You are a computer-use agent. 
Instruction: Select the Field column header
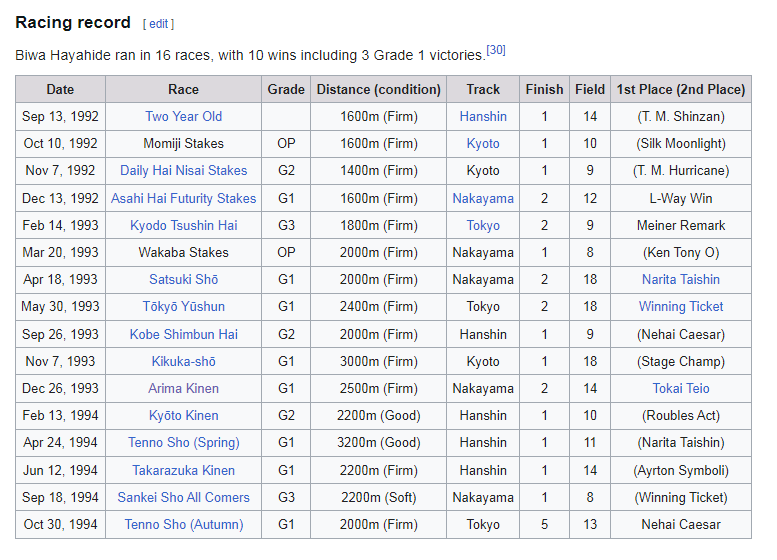pyautogui.click(x=590, y=89)
